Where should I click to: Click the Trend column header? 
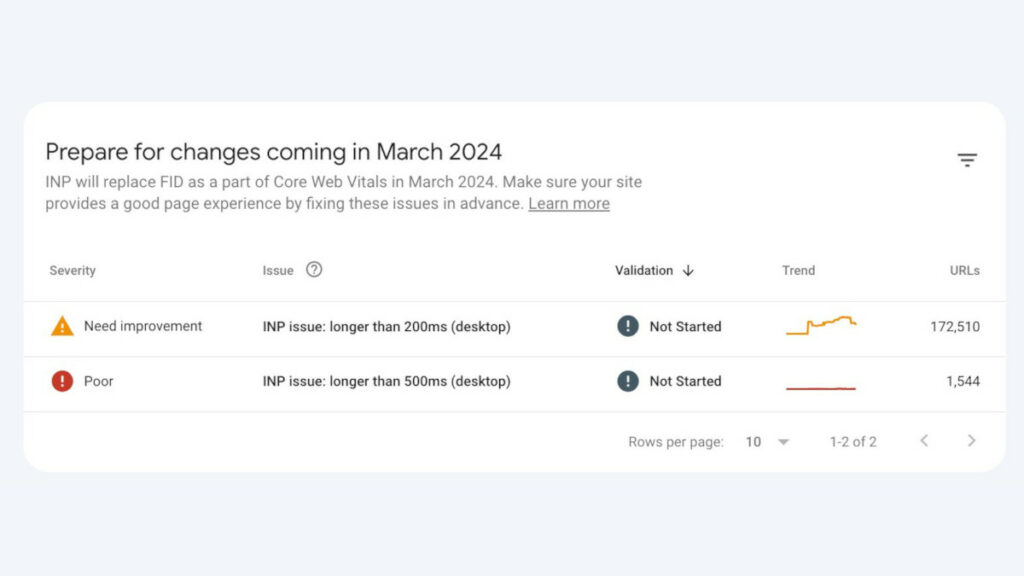[798, 270]
